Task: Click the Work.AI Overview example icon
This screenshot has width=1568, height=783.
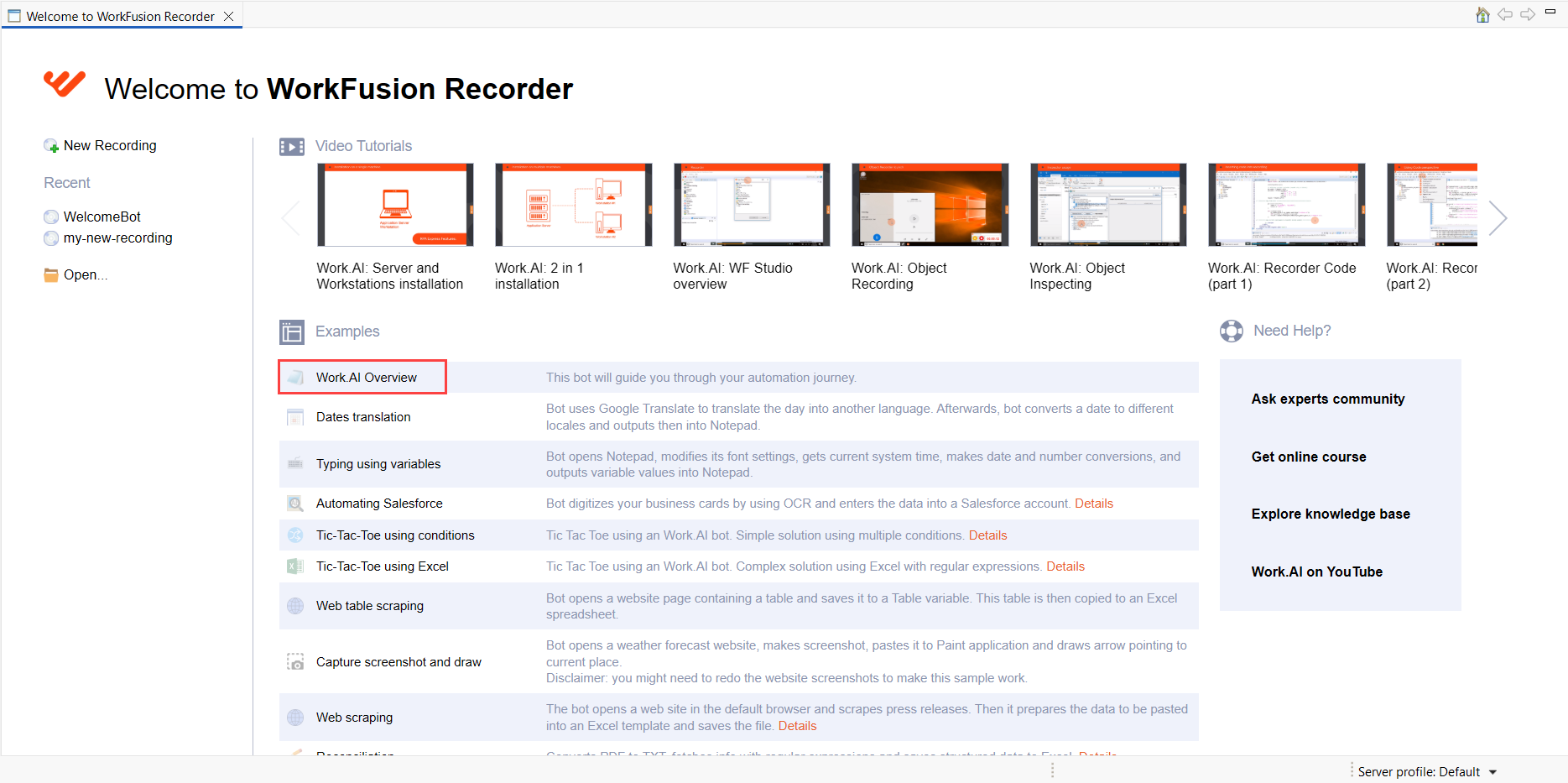Action: tap(295, 378)
